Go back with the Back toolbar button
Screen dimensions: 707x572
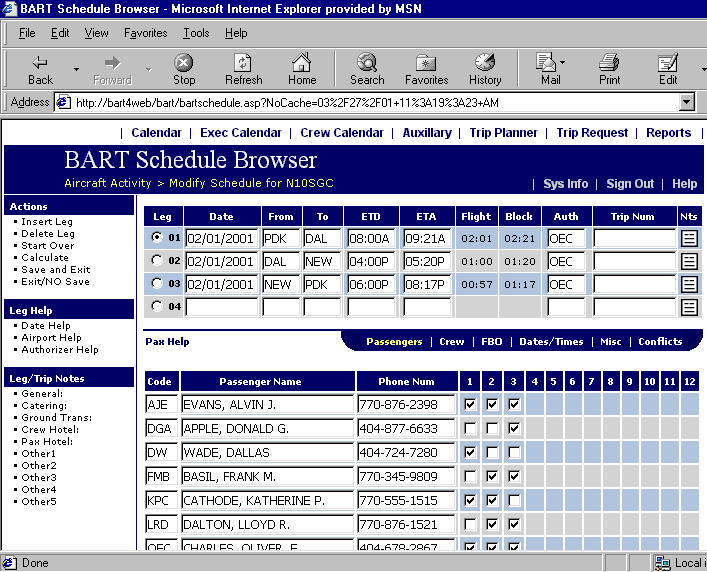click(40, 69)
